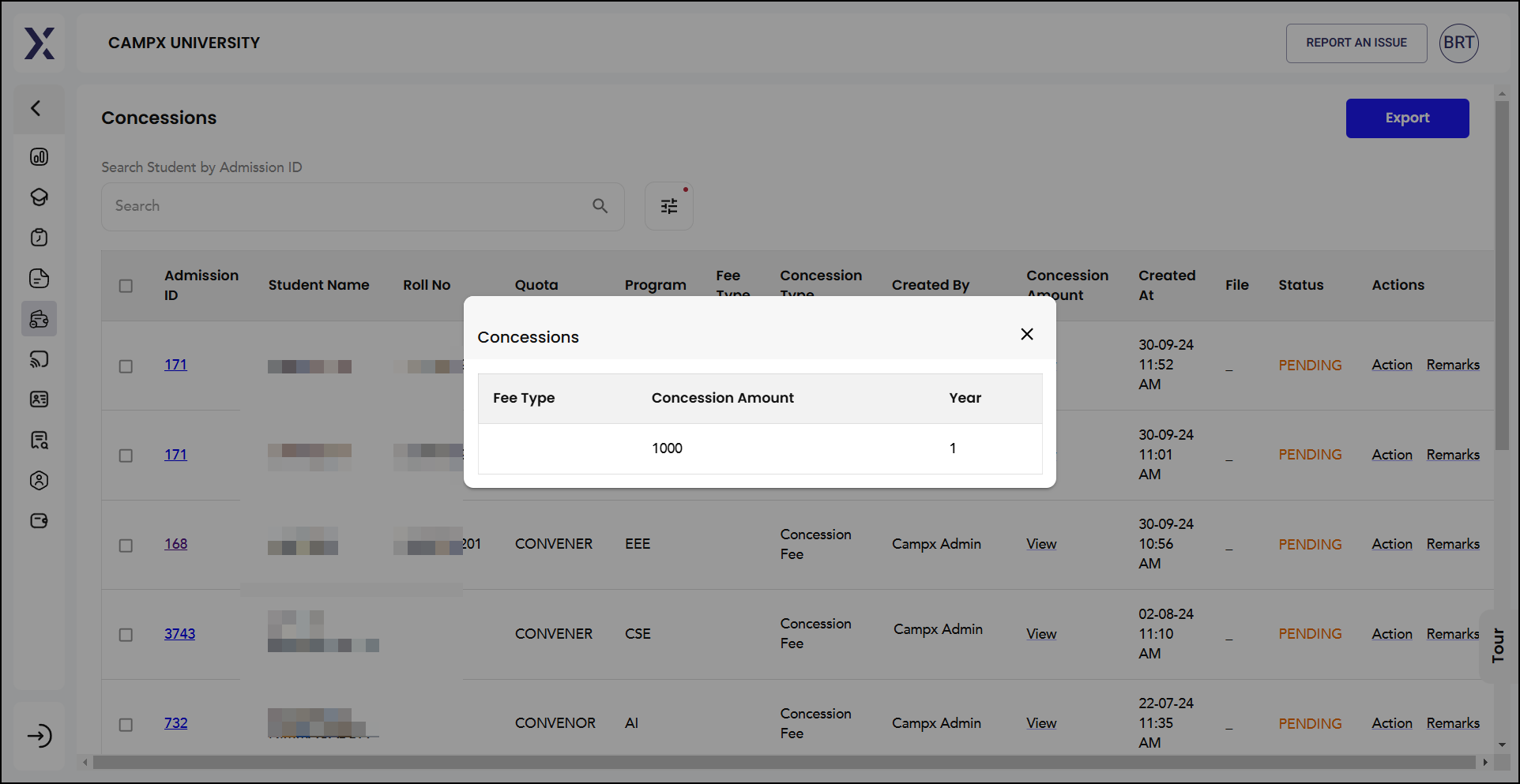Collapse sidebar with back arrow

click(x=36, y=108)
